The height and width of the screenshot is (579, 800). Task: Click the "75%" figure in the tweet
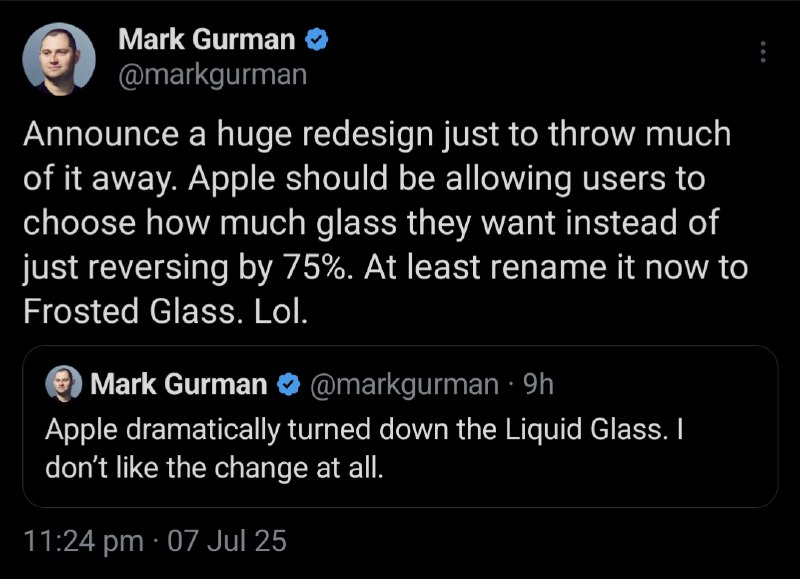point(315,267)
